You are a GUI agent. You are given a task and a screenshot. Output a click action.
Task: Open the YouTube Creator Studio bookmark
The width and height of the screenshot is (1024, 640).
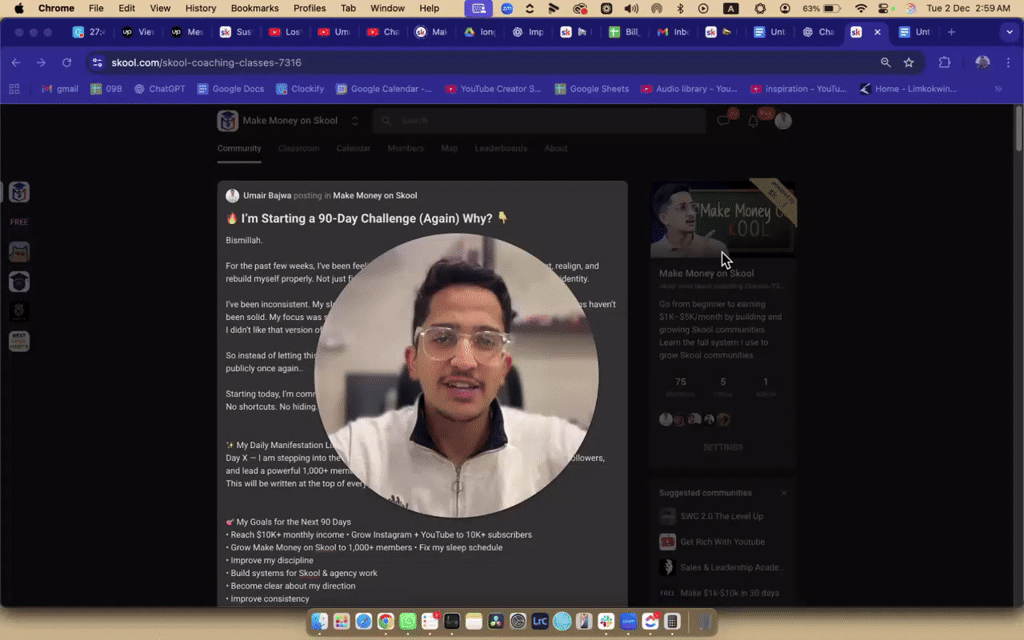[493, 89]
